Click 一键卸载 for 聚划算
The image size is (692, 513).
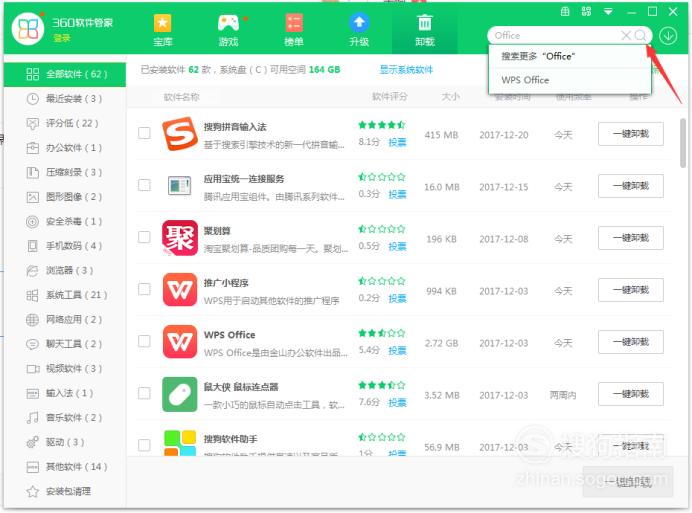tap(631, 238)
